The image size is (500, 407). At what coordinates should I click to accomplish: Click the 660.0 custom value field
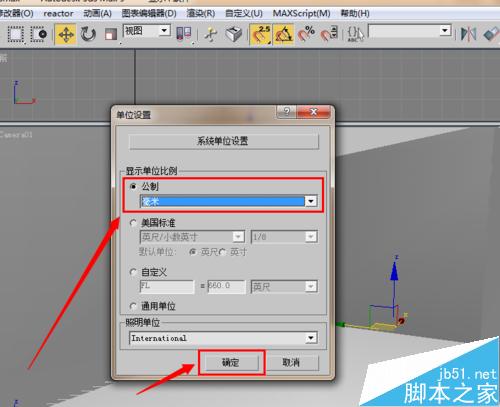tap(227, 287)
